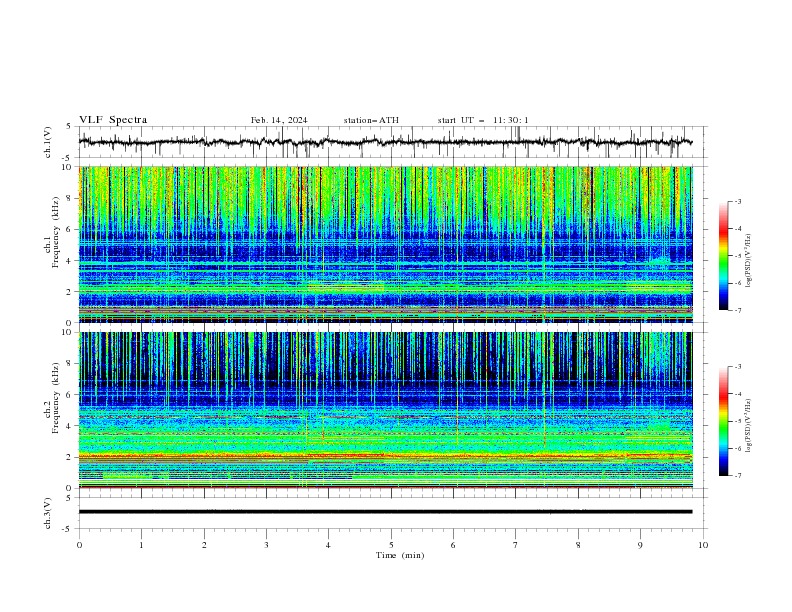
Task: Click the "ch.1(V)" waveform axis label
Action: pos(48,142)
